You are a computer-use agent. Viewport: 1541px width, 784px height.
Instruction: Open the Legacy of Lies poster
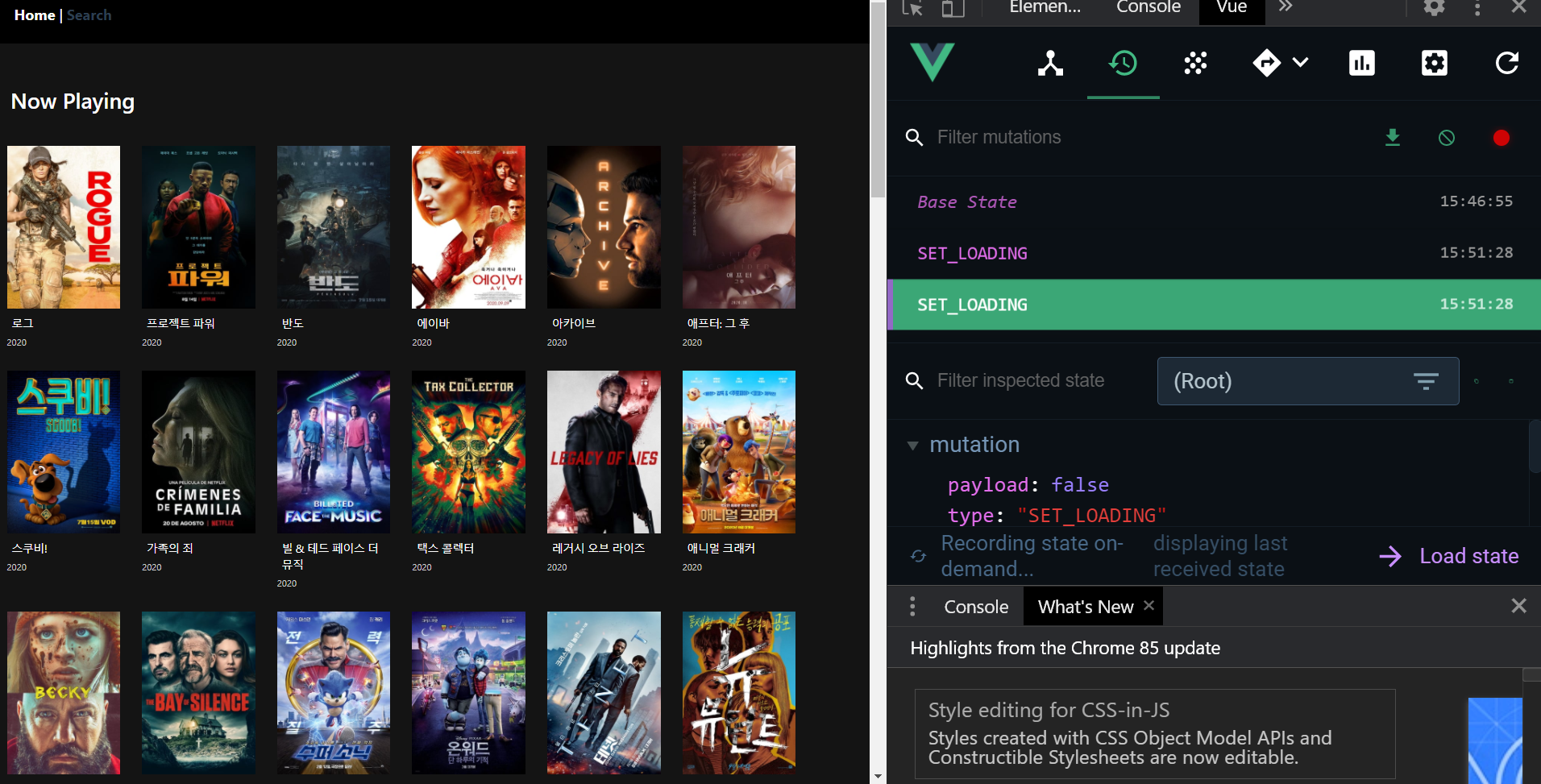pos(604,452)
